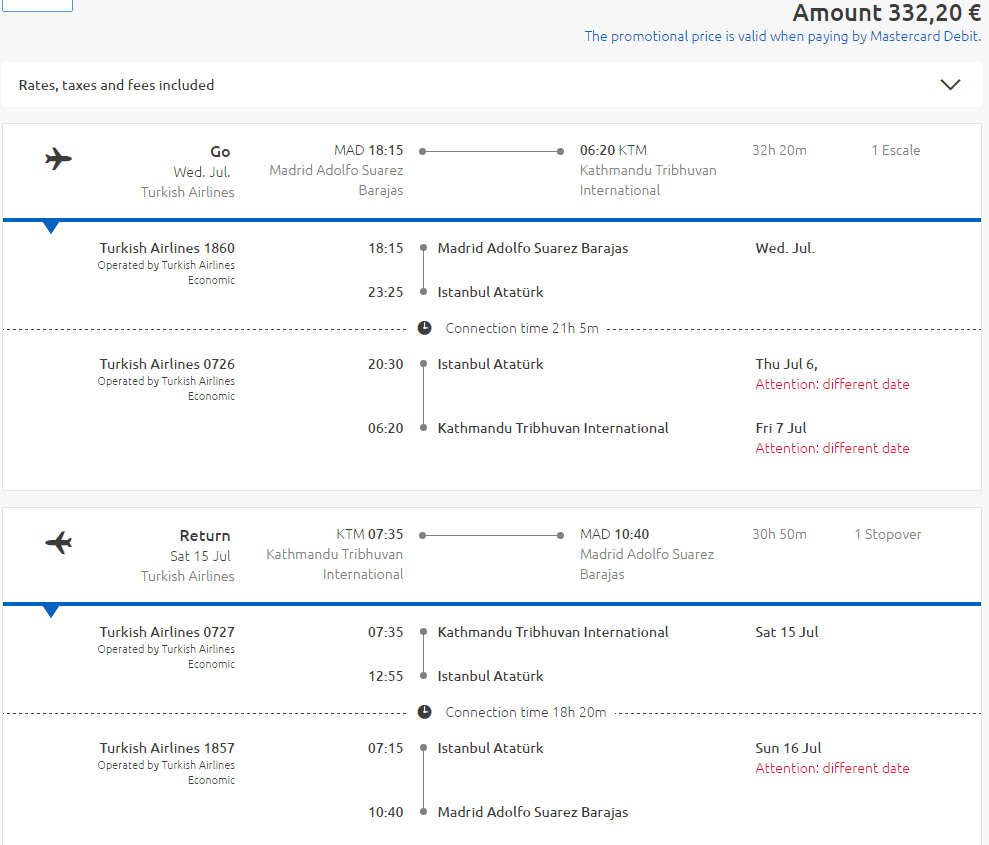Click the Rates, taxes and fees included bar
989x845 pixels.
(492, 84)
